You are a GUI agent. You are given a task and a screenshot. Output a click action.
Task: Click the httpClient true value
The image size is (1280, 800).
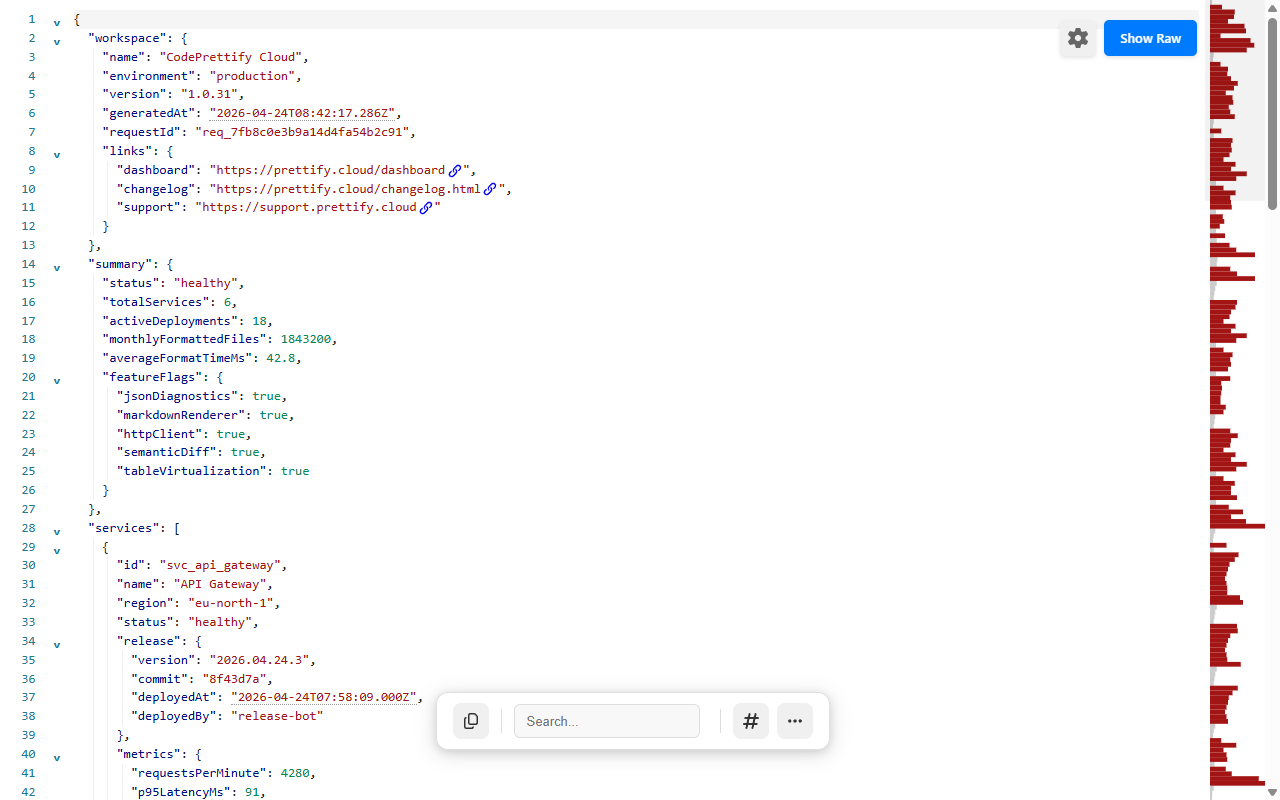[x=230, y=434]
